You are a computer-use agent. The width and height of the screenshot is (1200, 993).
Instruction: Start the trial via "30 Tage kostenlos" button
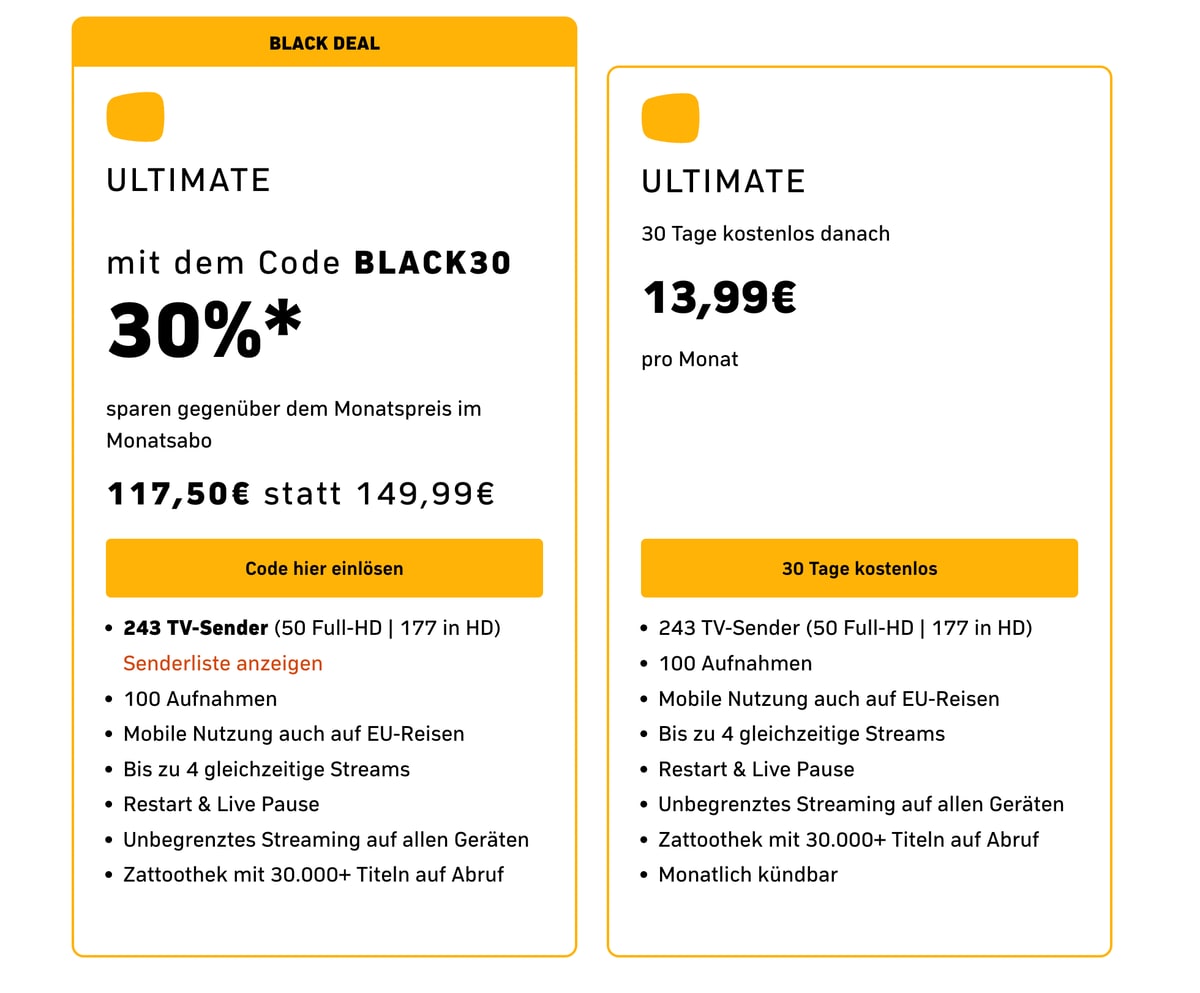tap(859, 568)
